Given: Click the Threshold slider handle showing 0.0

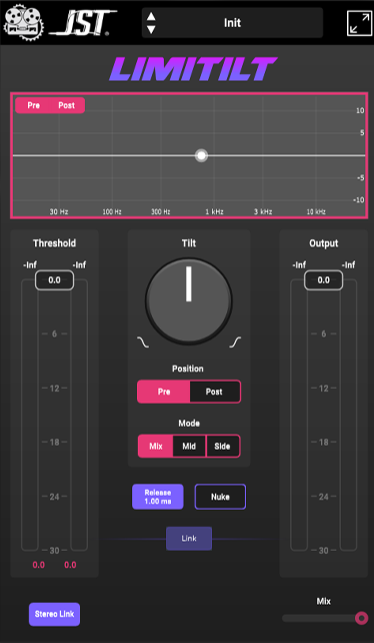Looking at the screenshot, I should pyautogui.click(x=55, y=280).
